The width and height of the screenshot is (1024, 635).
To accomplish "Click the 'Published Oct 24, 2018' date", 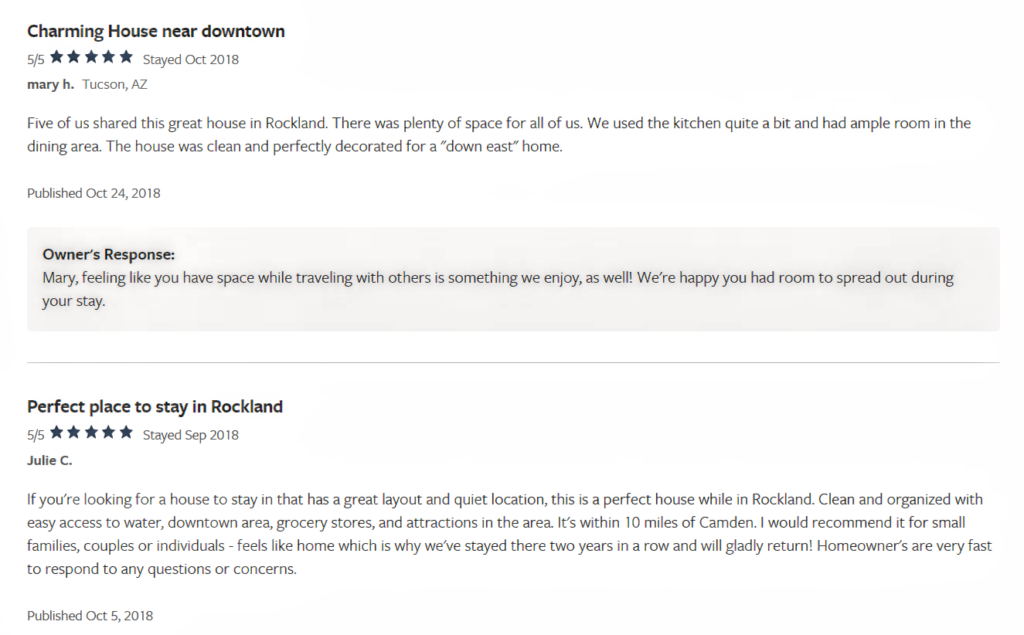I will pyautogui.click(x=93, y=193).
